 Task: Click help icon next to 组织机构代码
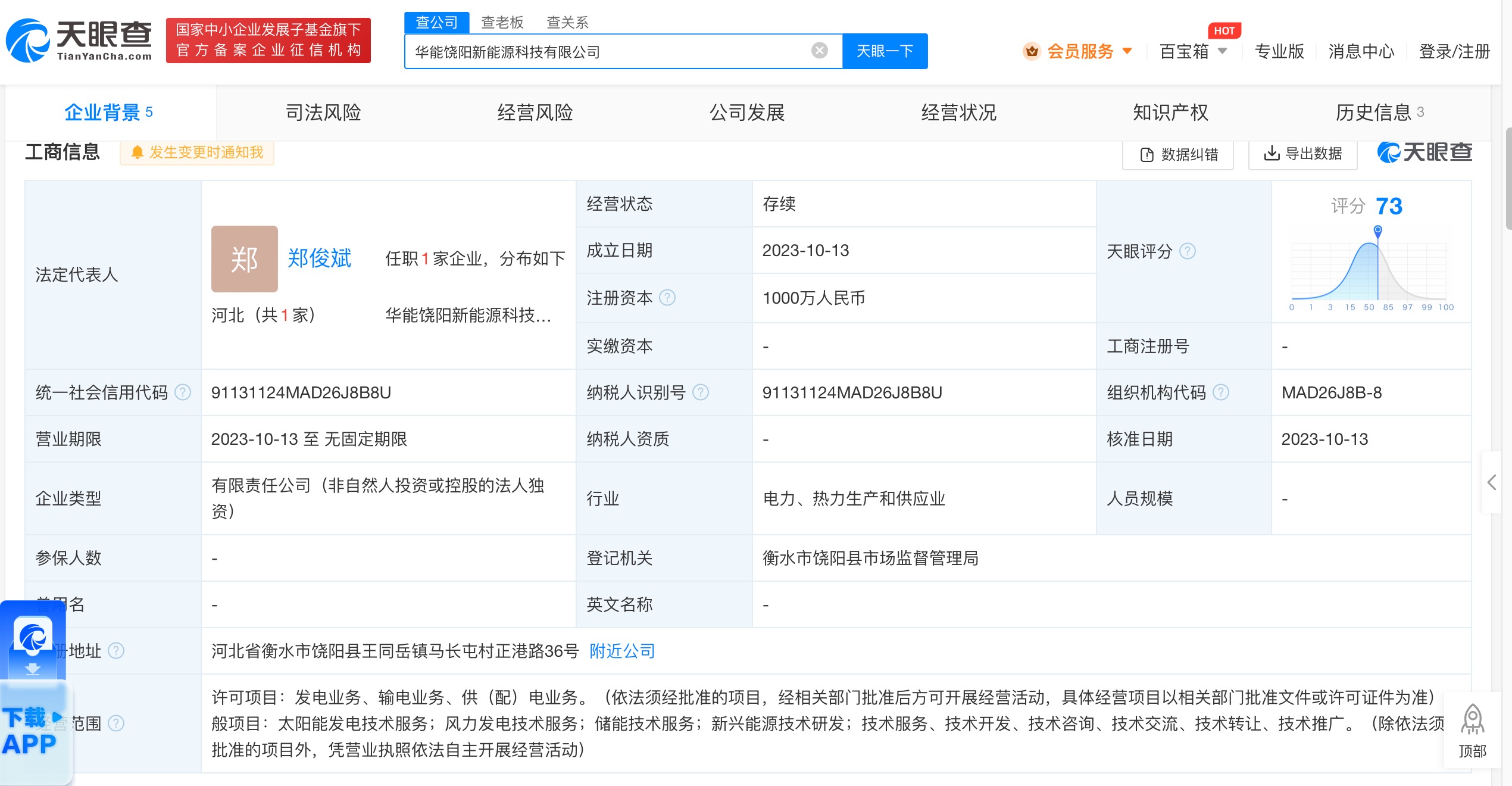pos(1221,392)
